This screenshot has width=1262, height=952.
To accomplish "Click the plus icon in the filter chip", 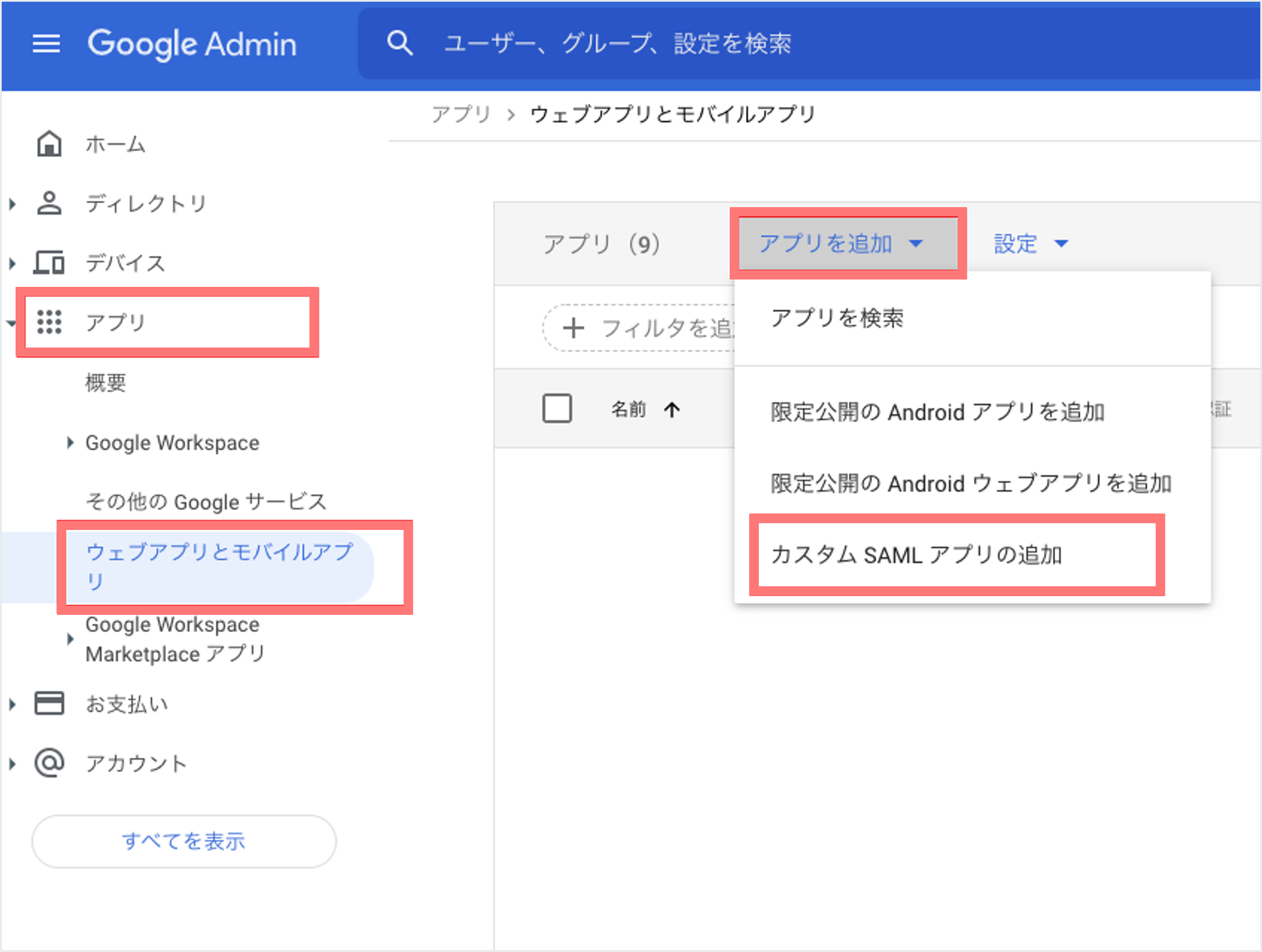I will click(x=573, y=328).
